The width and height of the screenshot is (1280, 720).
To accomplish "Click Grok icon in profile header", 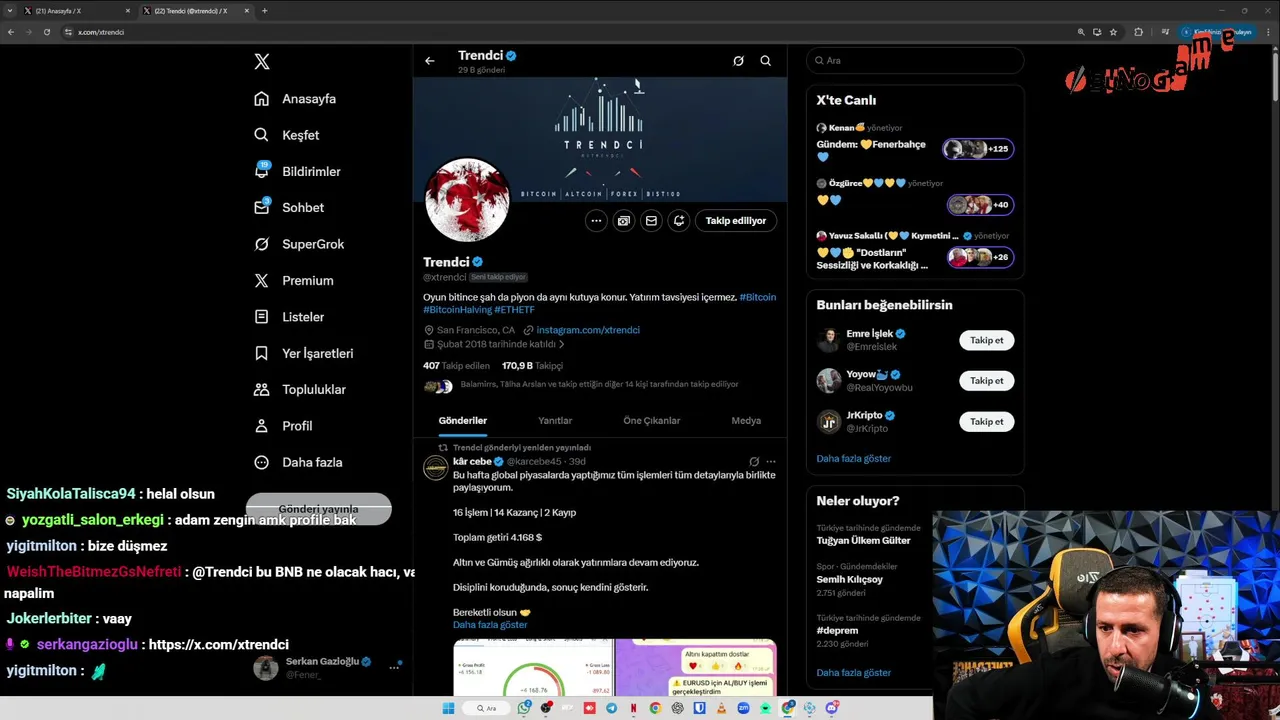I will [x=738, y=61].
